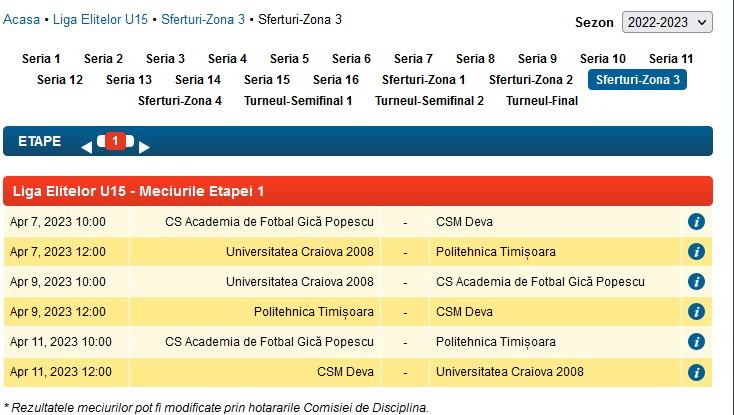The height and width of the screenshot is (415, 734).
Task: Open info for Apr 7 10:00 match
Action: coord(696,222)
